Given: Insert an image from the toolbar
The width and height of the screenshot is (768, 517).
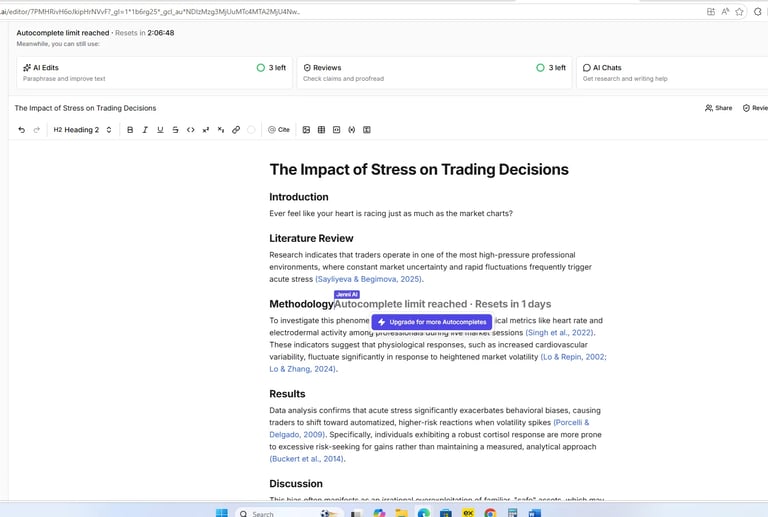Looking at the screenshot, I should tap(306, 130).
